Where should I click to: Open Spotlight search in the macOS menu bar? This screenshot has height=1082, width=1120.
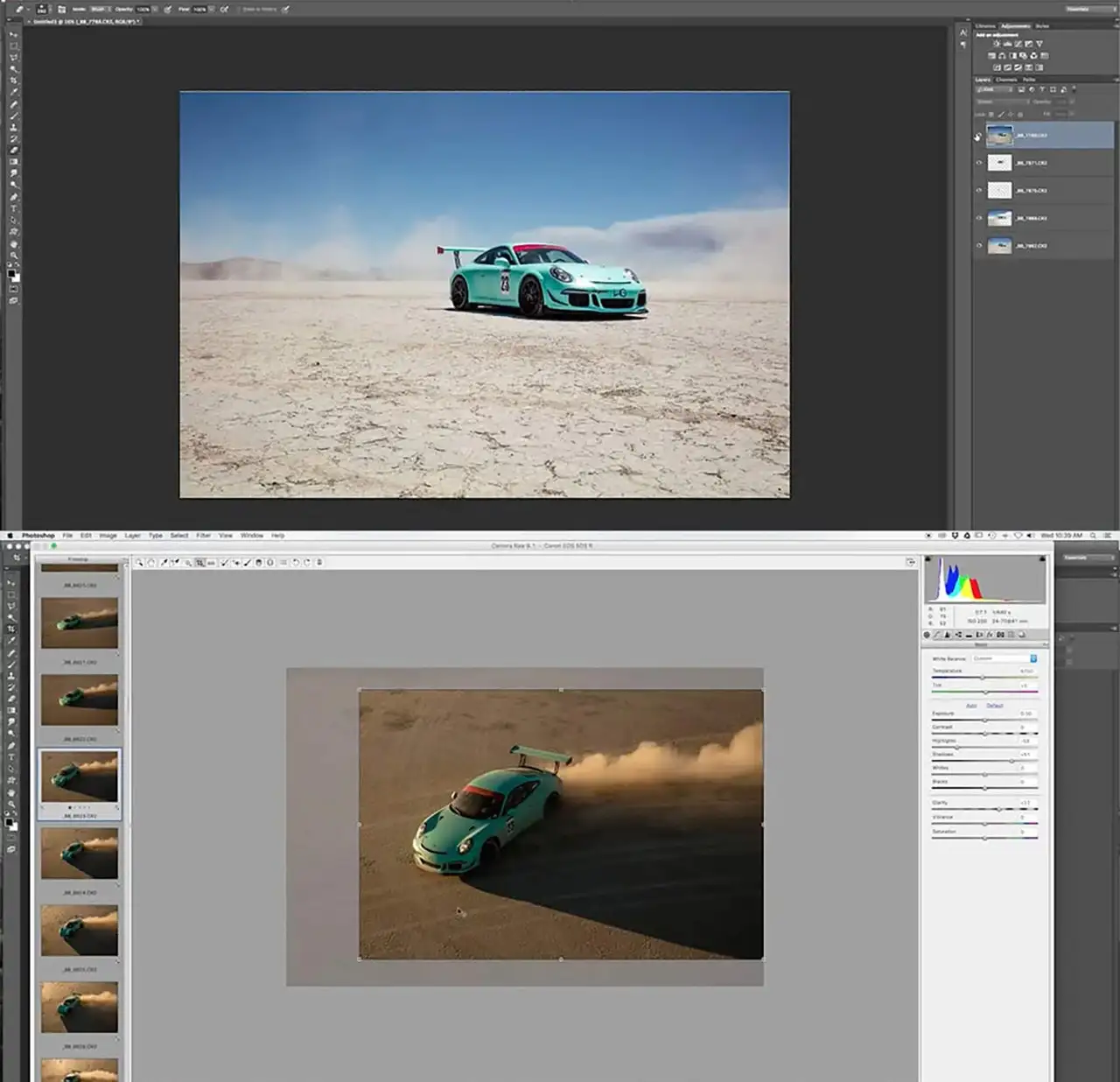coord(1093,536)
